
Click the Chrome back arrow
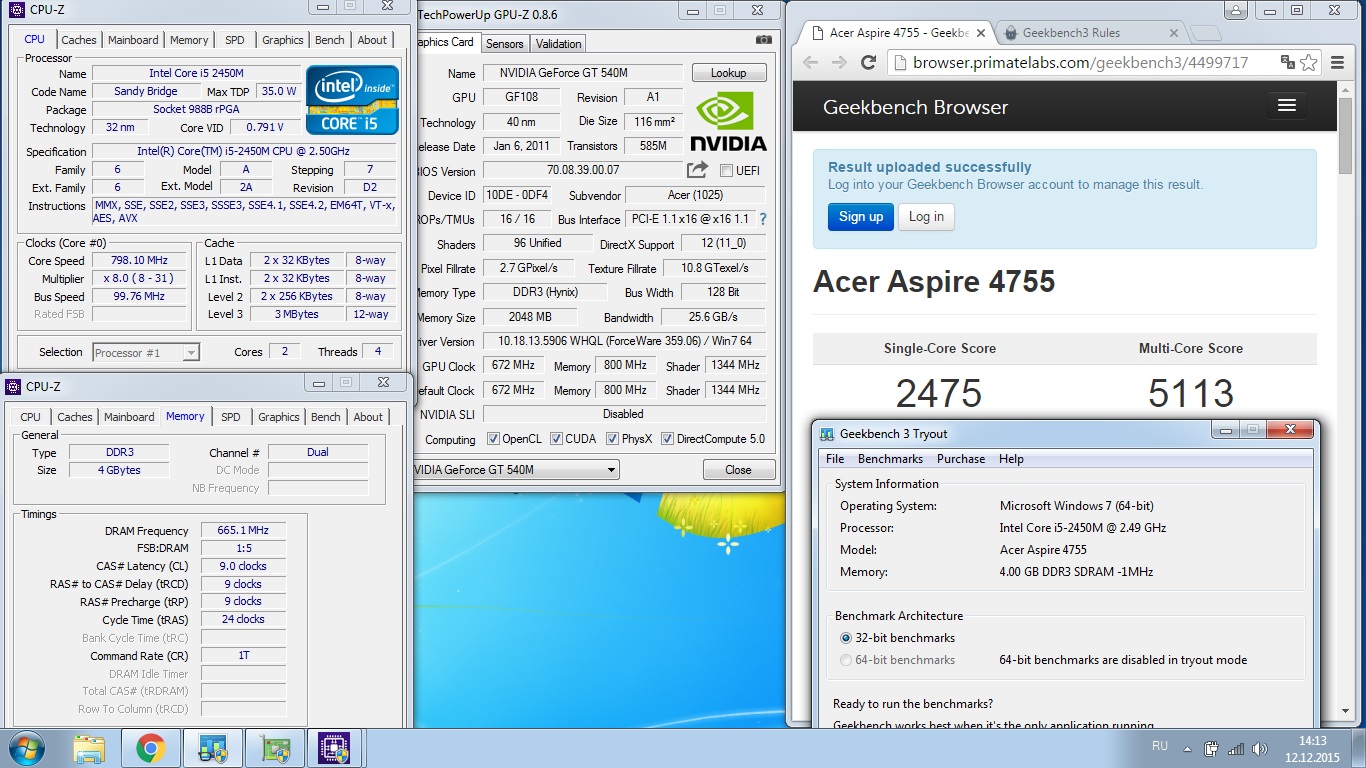(811, 62)
